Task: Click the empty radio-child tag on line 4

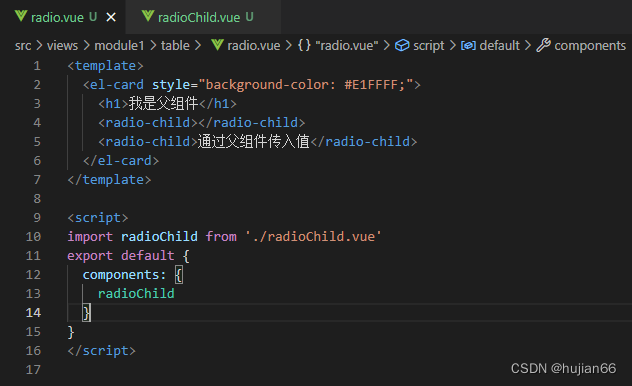Action: pos(202,122)
